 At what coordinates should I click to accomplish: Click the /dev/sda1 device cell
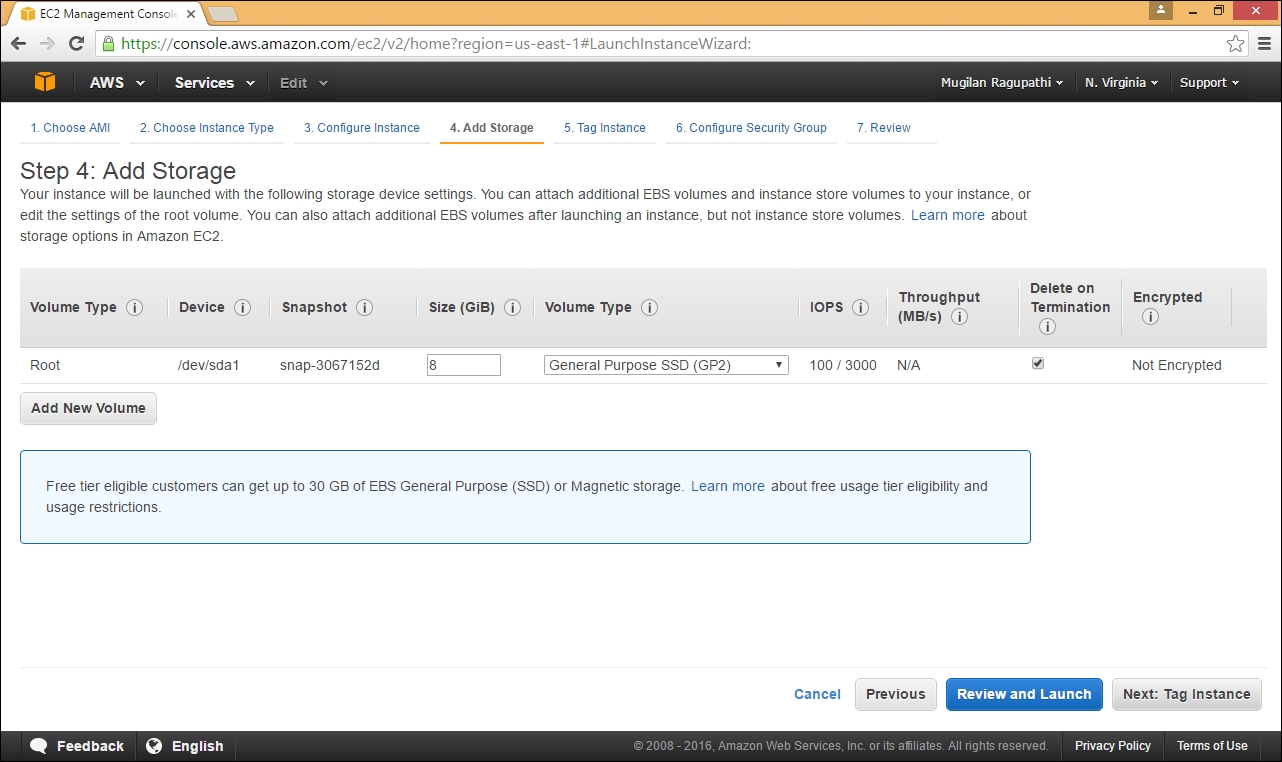[208, 365]
